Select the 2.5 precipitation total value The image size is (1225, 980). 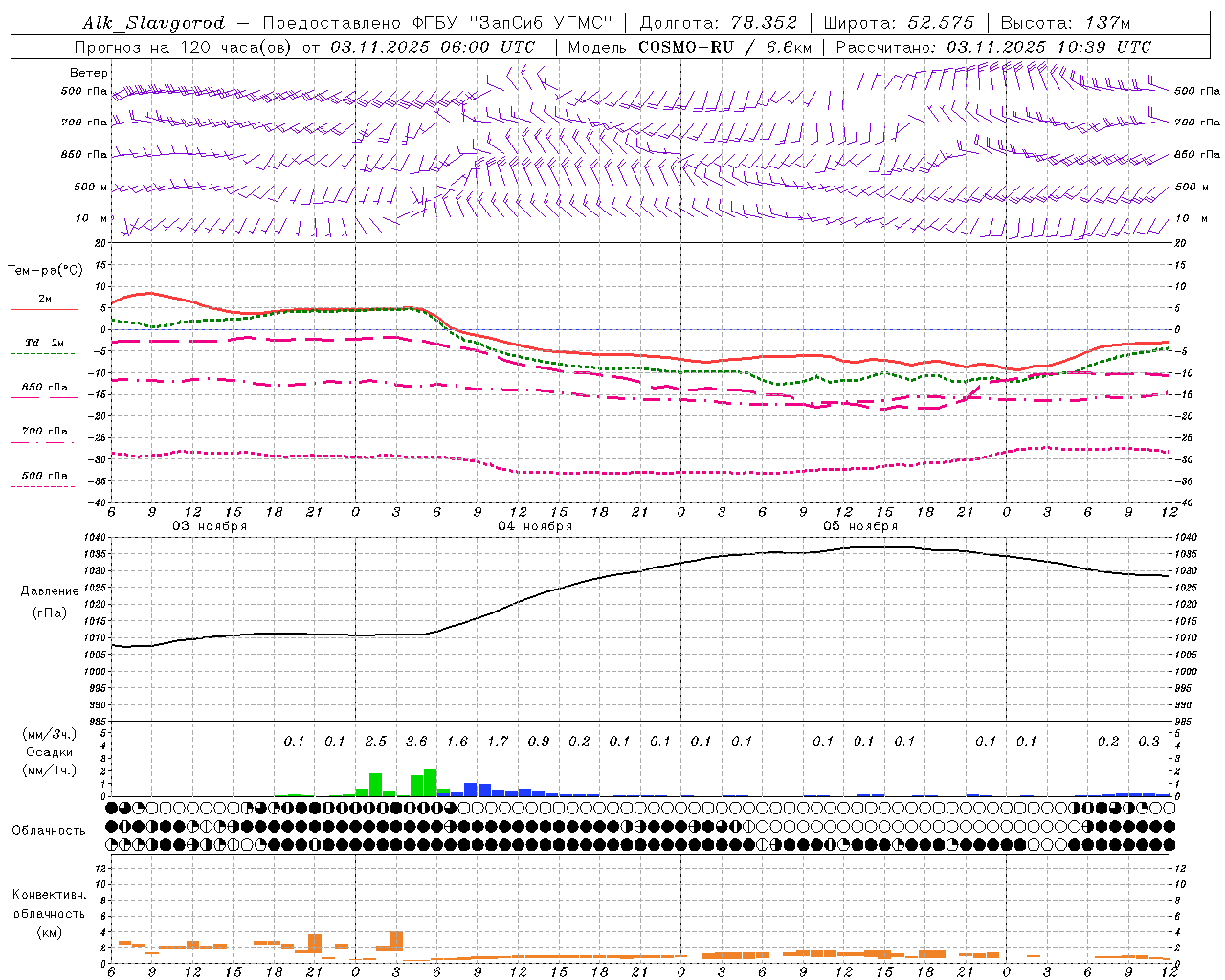point(376,741)
